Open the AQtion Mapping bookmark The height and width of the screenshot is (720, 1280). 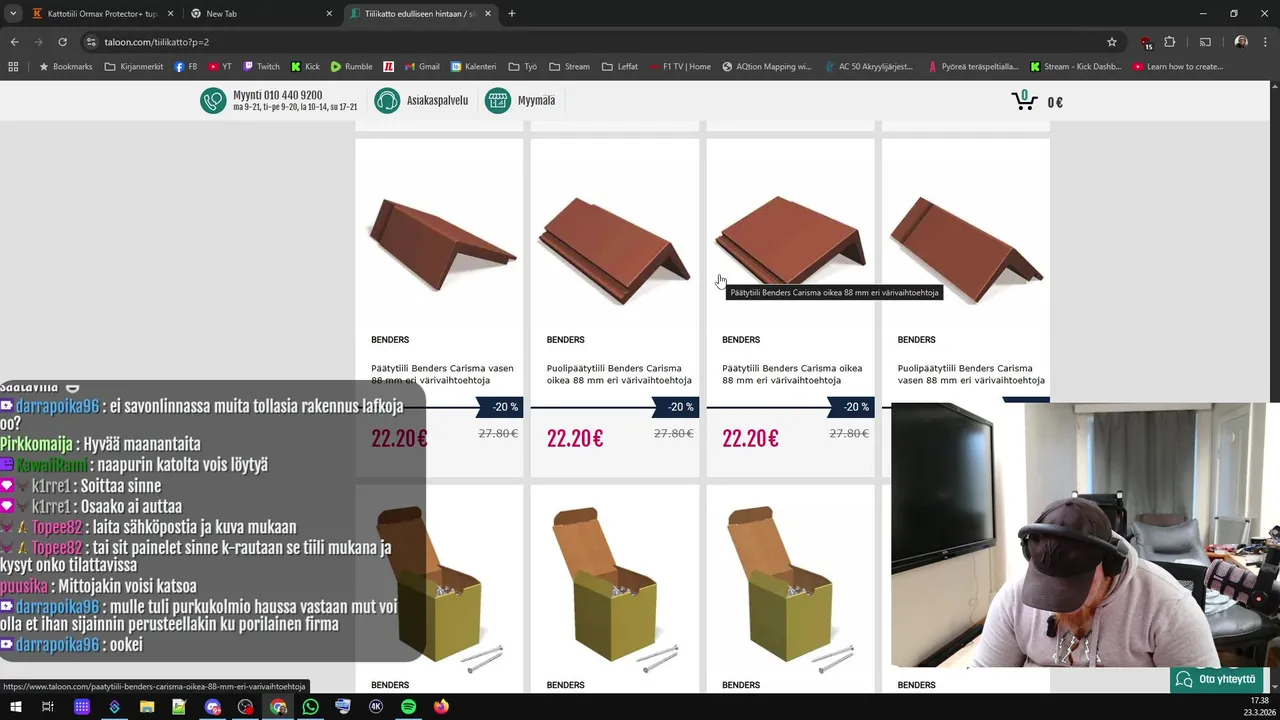point(767,67)
